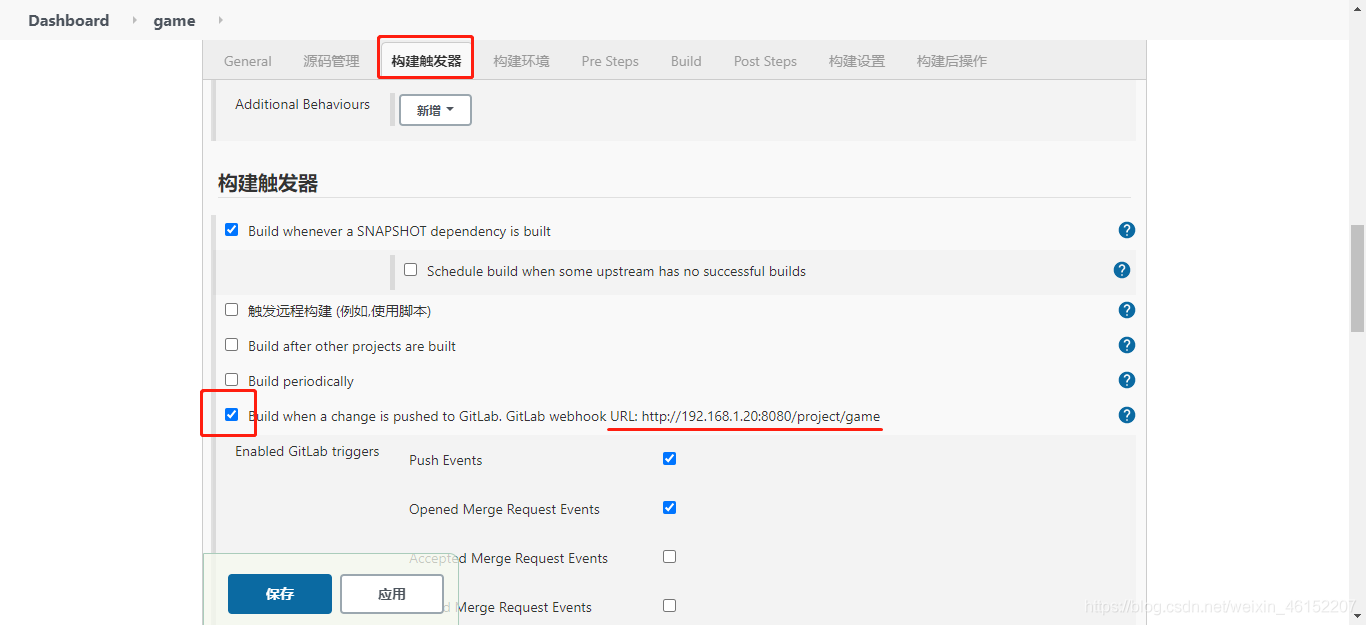This screenshot has height=625, width=1366.
Task: Open the Build tab
Action: click(x=686, y=61)
